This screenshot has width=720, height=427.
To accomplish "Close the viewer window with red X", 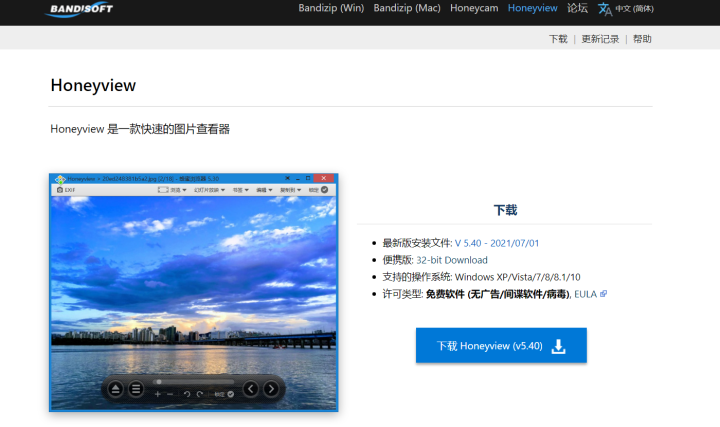I will [324, 178].
